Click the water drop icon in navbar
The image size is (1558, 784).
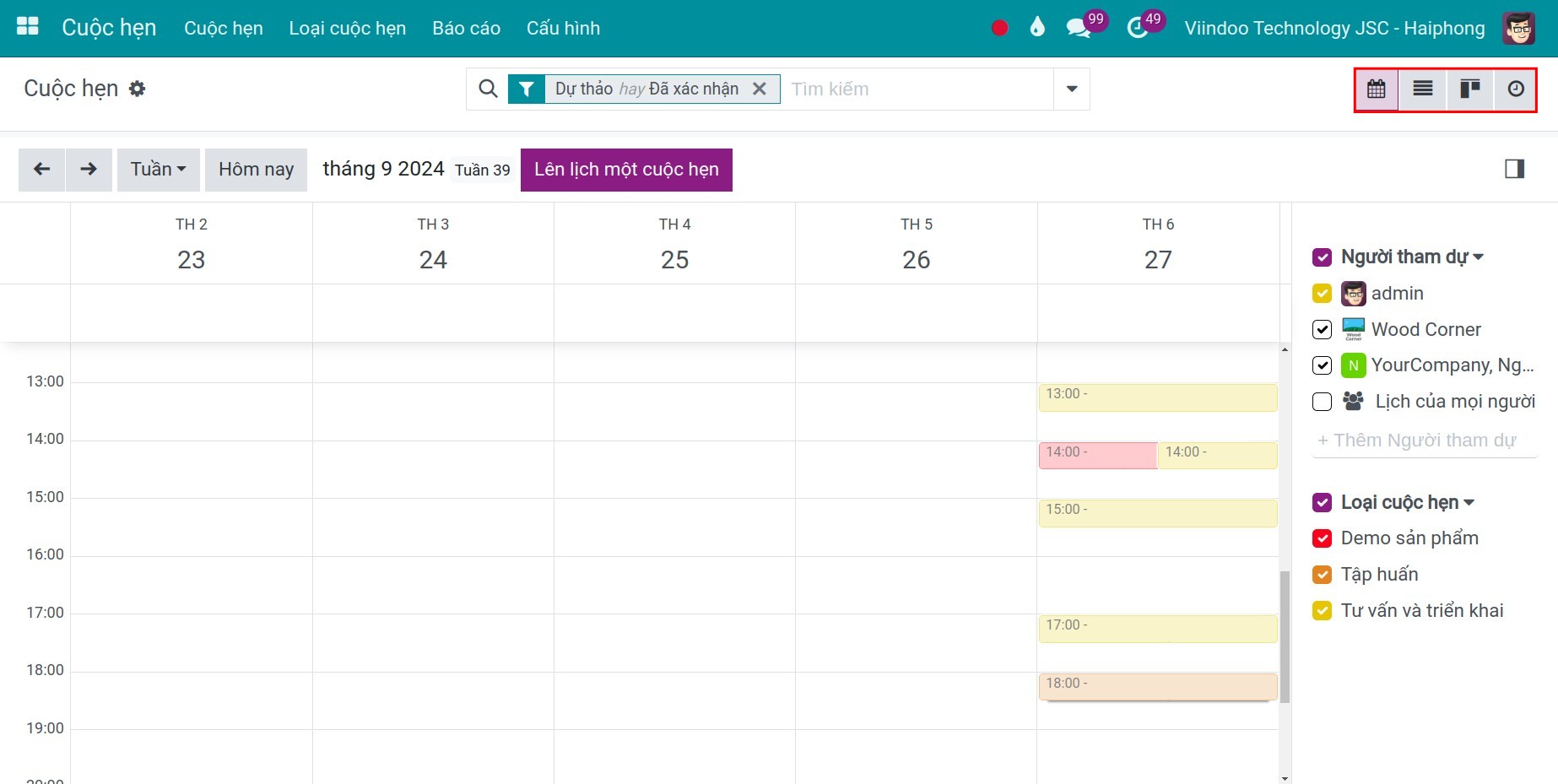[x=1037, y=27]
